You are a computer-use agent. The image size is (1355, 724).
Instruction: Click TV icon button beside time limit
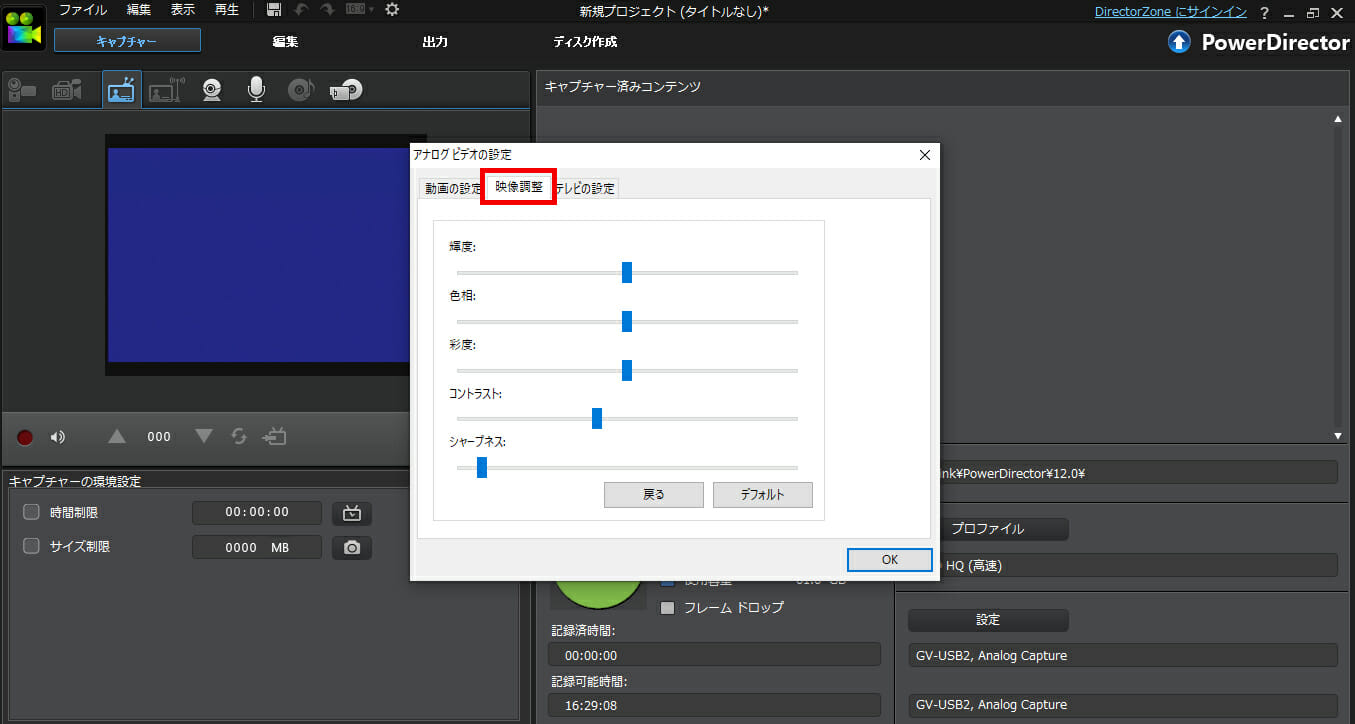[352, 513]
